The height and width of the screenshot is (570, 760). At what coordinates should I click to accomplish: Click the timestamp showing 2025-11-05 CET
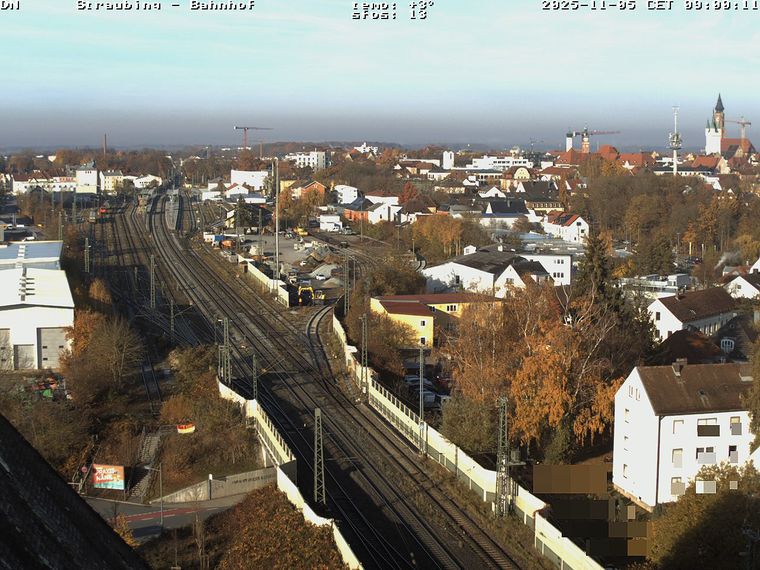(x=649, y=6)
